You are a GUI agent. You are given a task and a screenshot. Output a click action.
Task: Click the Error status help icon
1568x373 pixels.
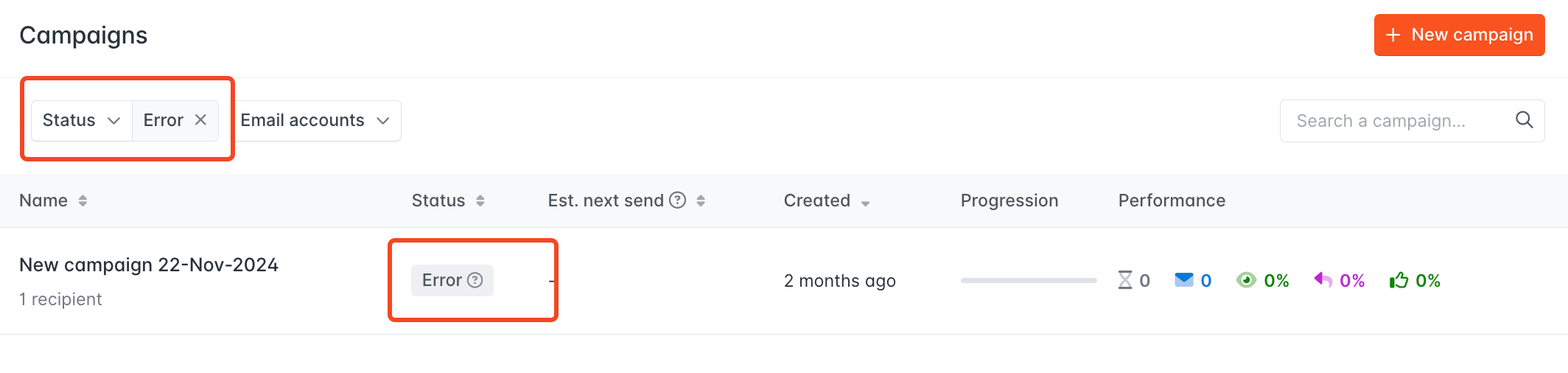[475, 280]
